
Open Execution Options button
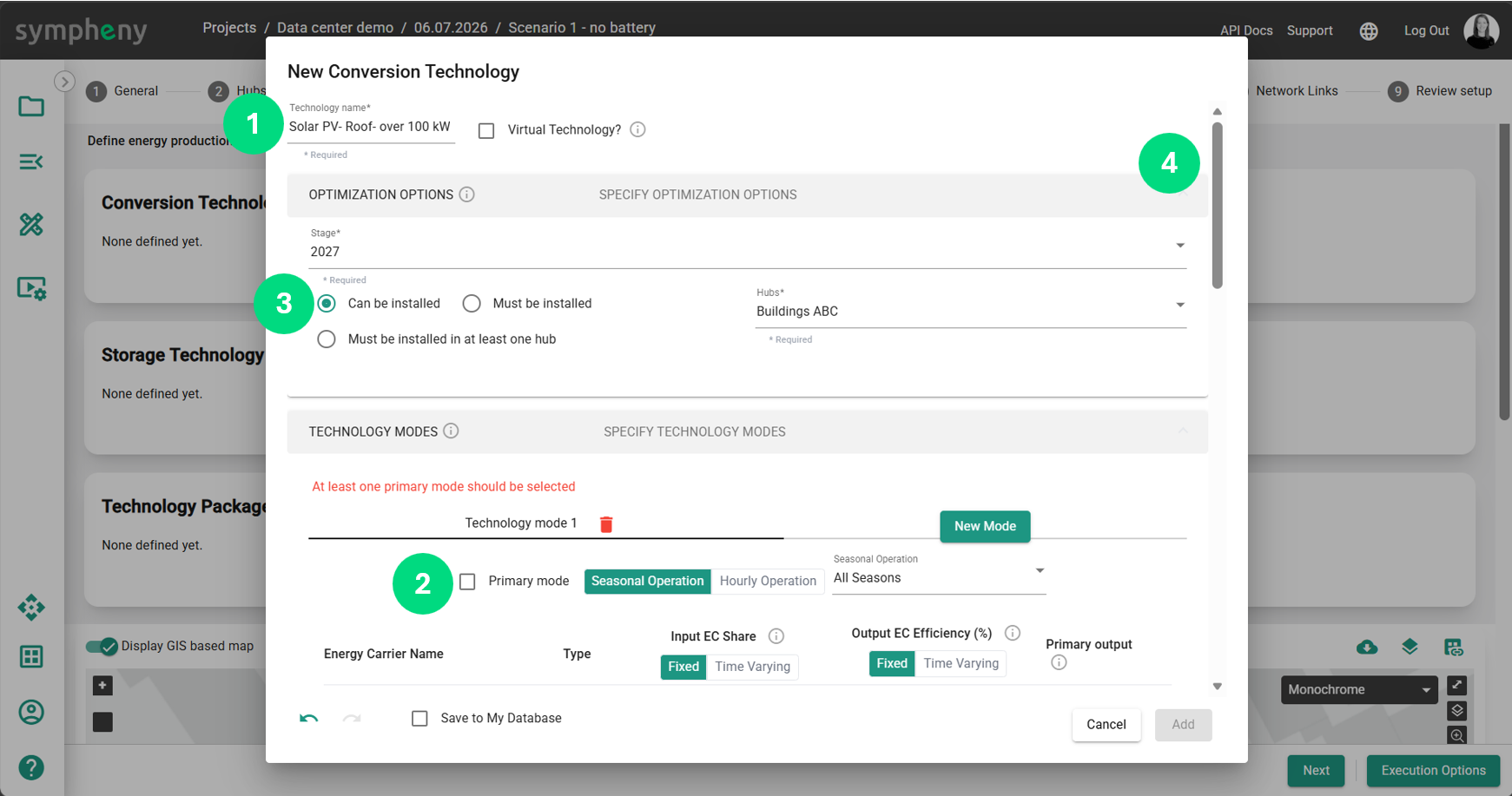click(1433, 771)
